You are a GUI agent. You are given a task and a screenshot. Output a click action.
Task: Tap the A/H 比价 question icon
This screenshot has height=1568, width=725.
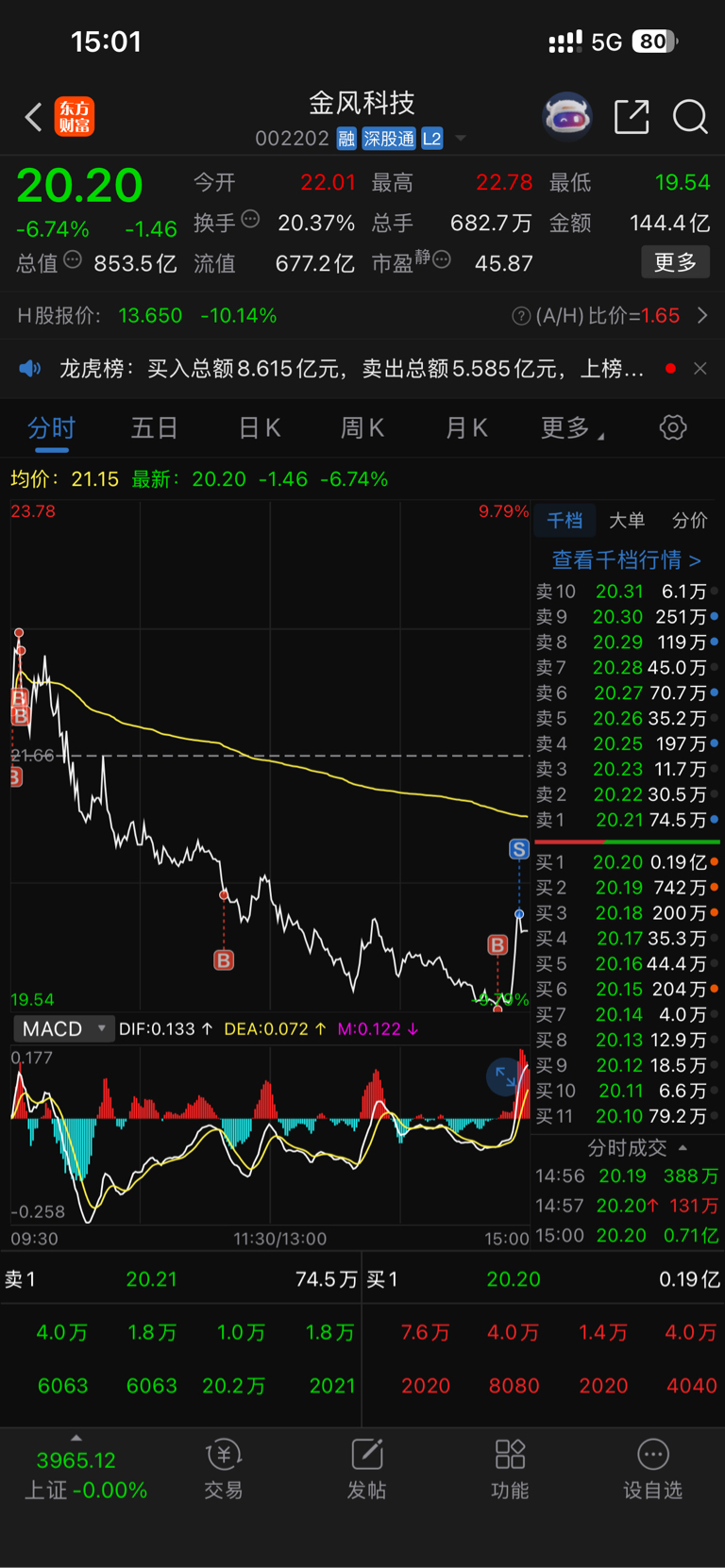(520, 316)
